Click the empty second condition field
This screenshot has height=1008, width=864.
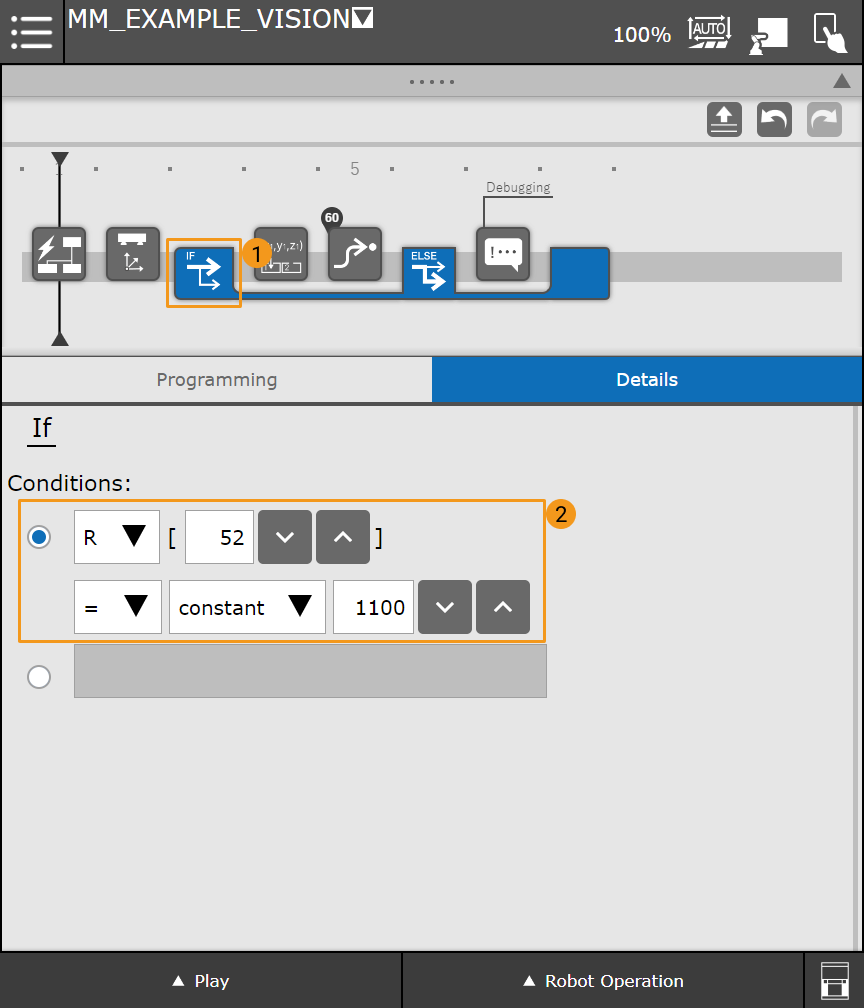(310, 671)
